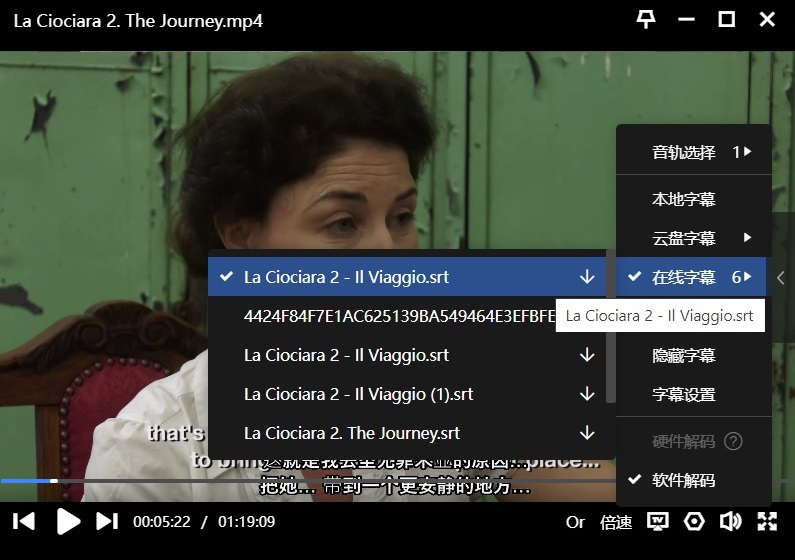Download the La Ciociara 2. The Journey.srt subtitle
Viewport: 795px width, 560px height.
click(587, 433)
